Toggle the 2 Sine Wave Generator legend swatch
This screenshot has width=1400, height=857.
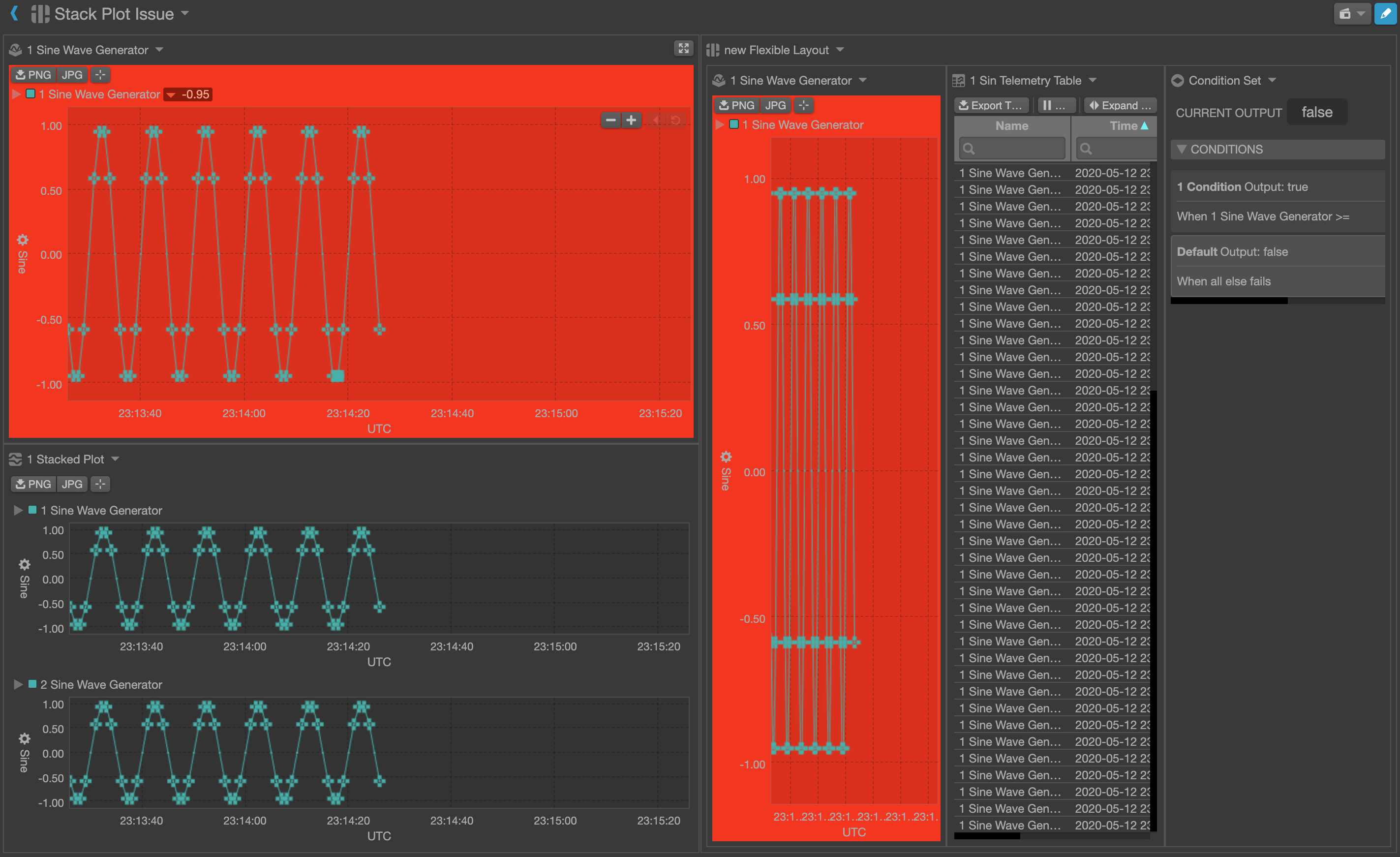click(x=32, y=684)
